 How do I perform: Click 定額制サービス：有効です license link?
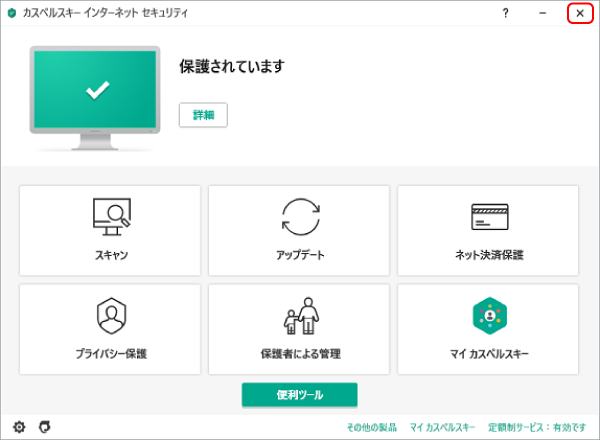tap(537, 427)
